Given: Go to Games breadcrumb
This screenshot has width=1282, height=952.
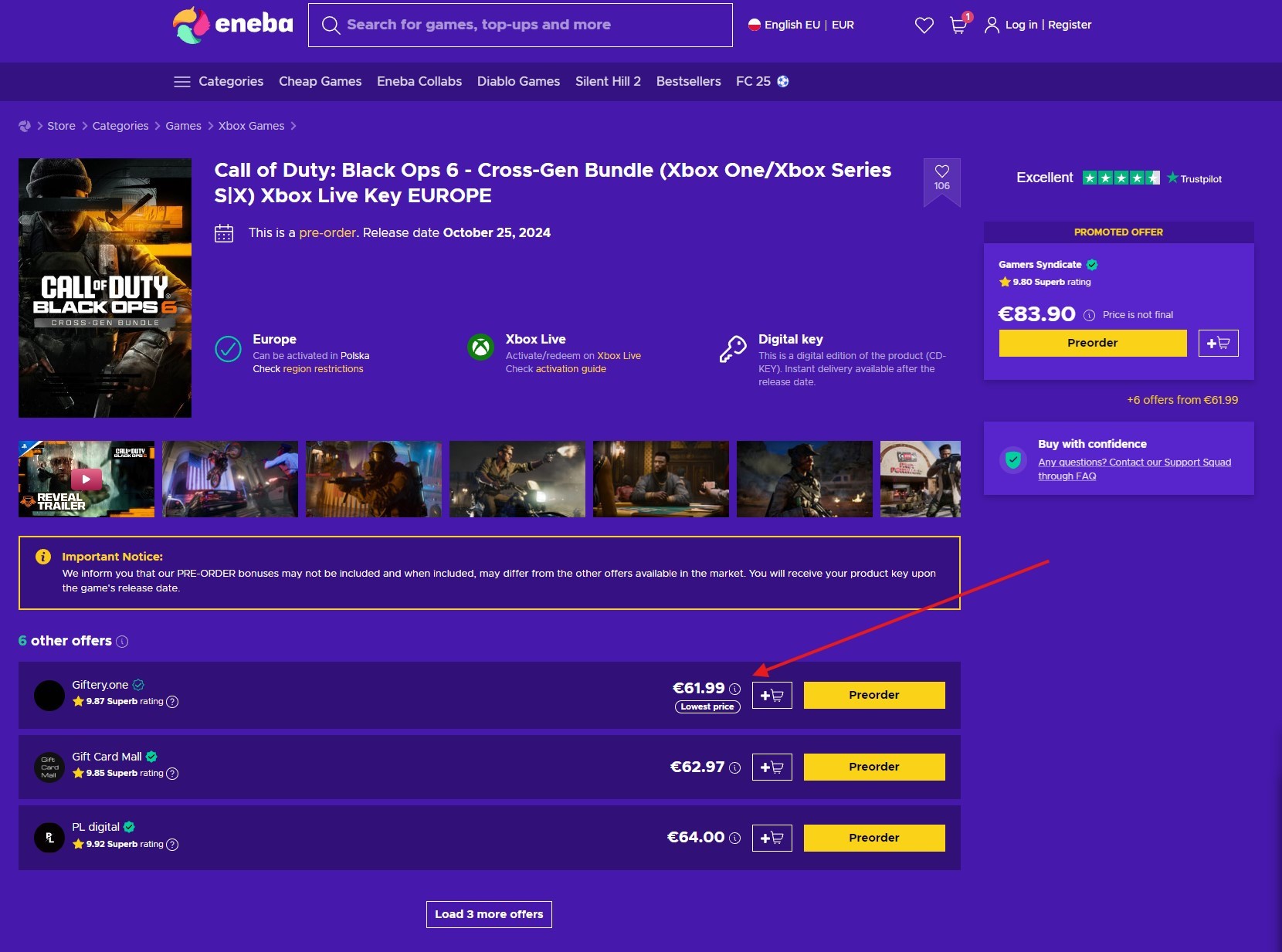Looking at the screenshot, I should tap(183, 126).
